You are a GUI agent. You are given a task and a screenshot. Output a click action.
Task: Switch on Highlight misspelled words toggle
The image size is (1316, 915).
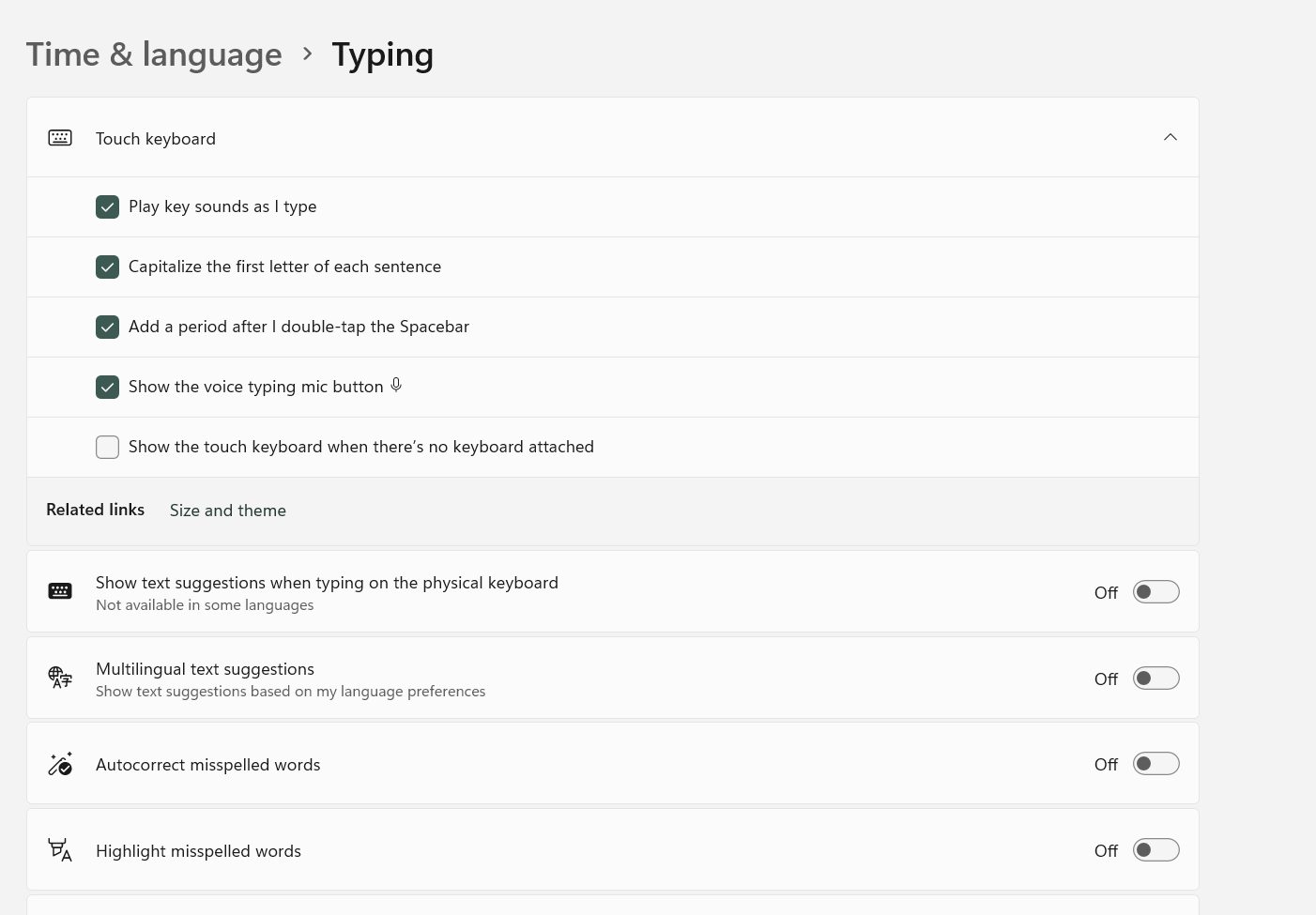(x=1155, y=850)
